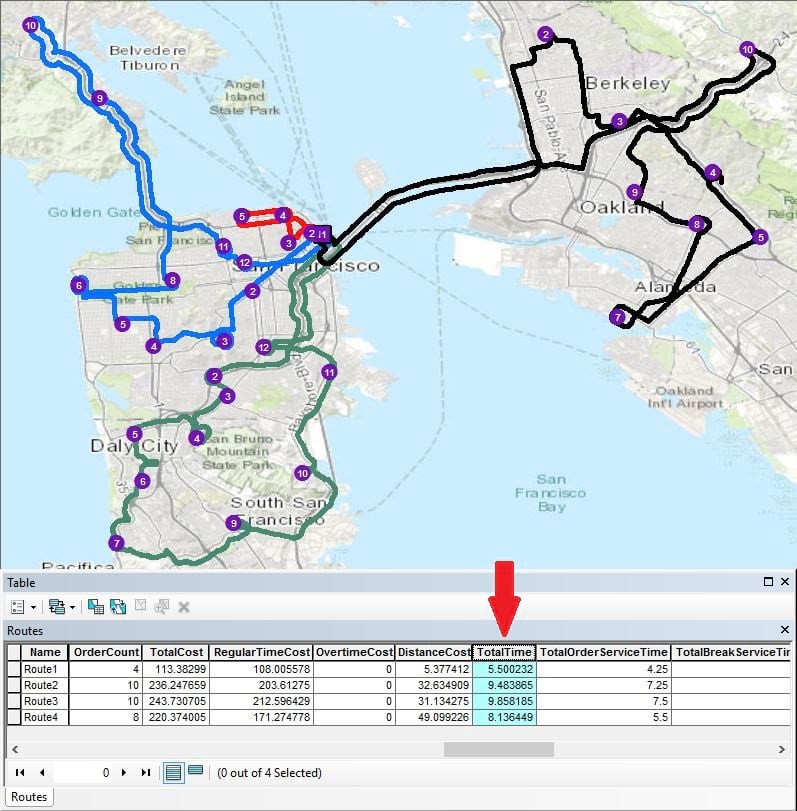Click the depot marker labeled 1
Image resolution: width=797 pixels, height=811 pixels.
pos(323,234)
